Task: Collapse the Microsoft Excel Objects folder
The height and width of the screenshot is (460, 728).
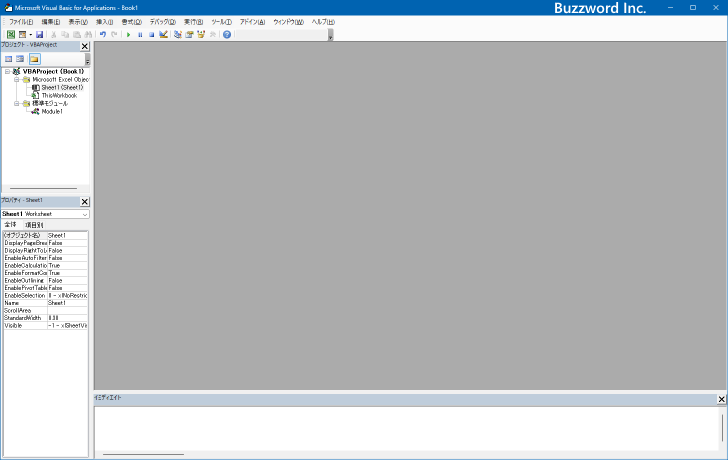Action: pyautogui.click(x=17, y=79)
